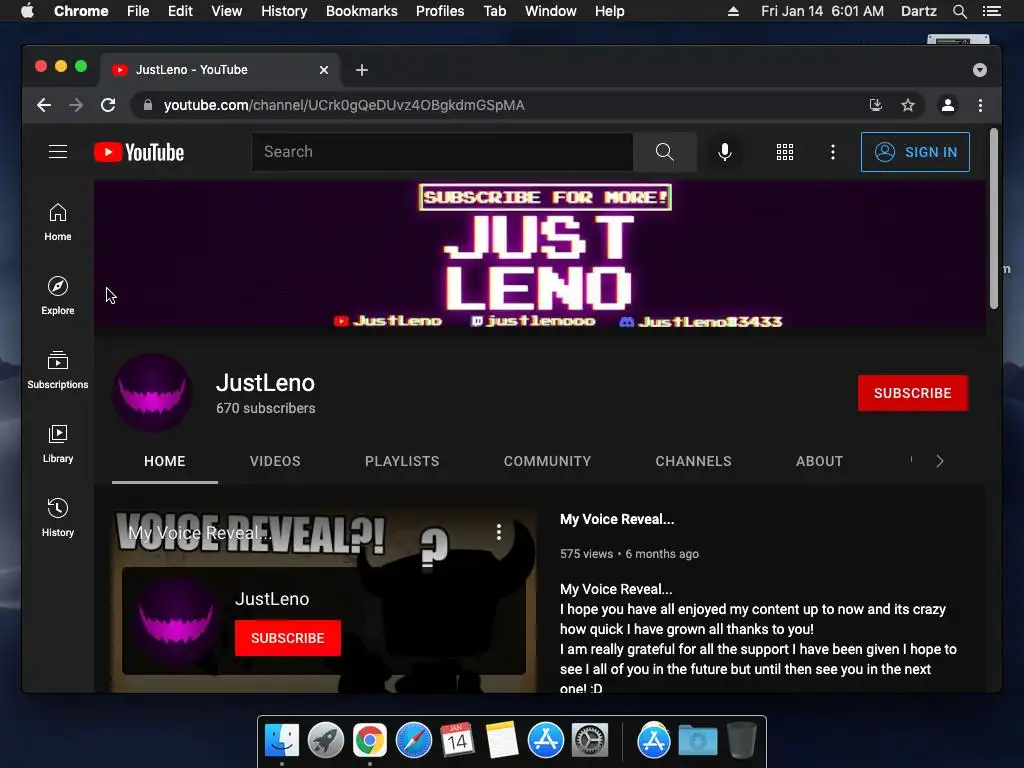
Task: Click the search magnifier button
Action: pos(664,152)
